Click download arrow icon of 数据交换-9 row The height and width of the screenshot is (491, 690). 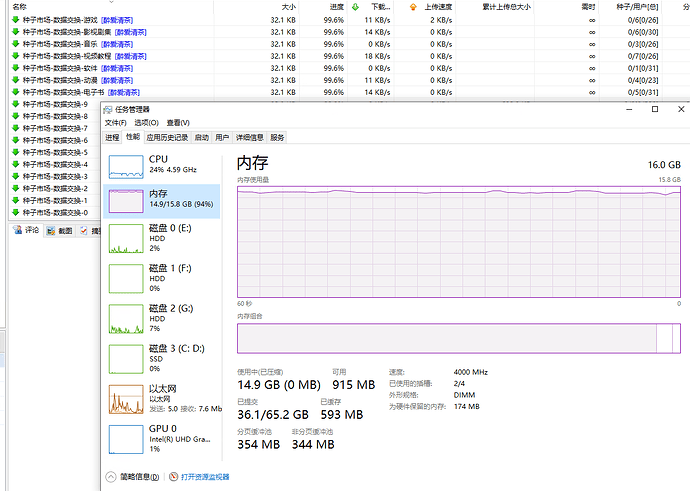pos(15,104)
